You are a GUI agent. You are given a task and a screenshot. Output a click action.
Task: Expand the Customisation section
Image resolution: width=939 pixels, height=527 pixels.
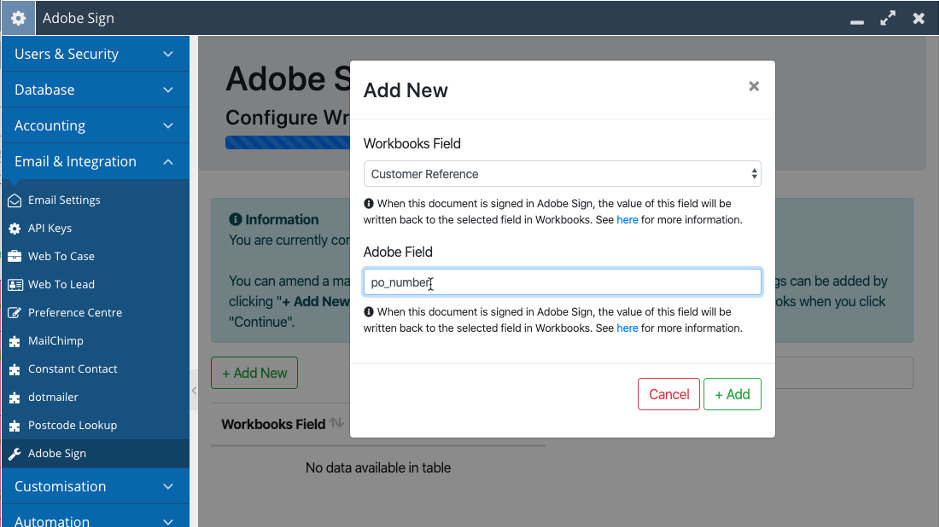95,486
